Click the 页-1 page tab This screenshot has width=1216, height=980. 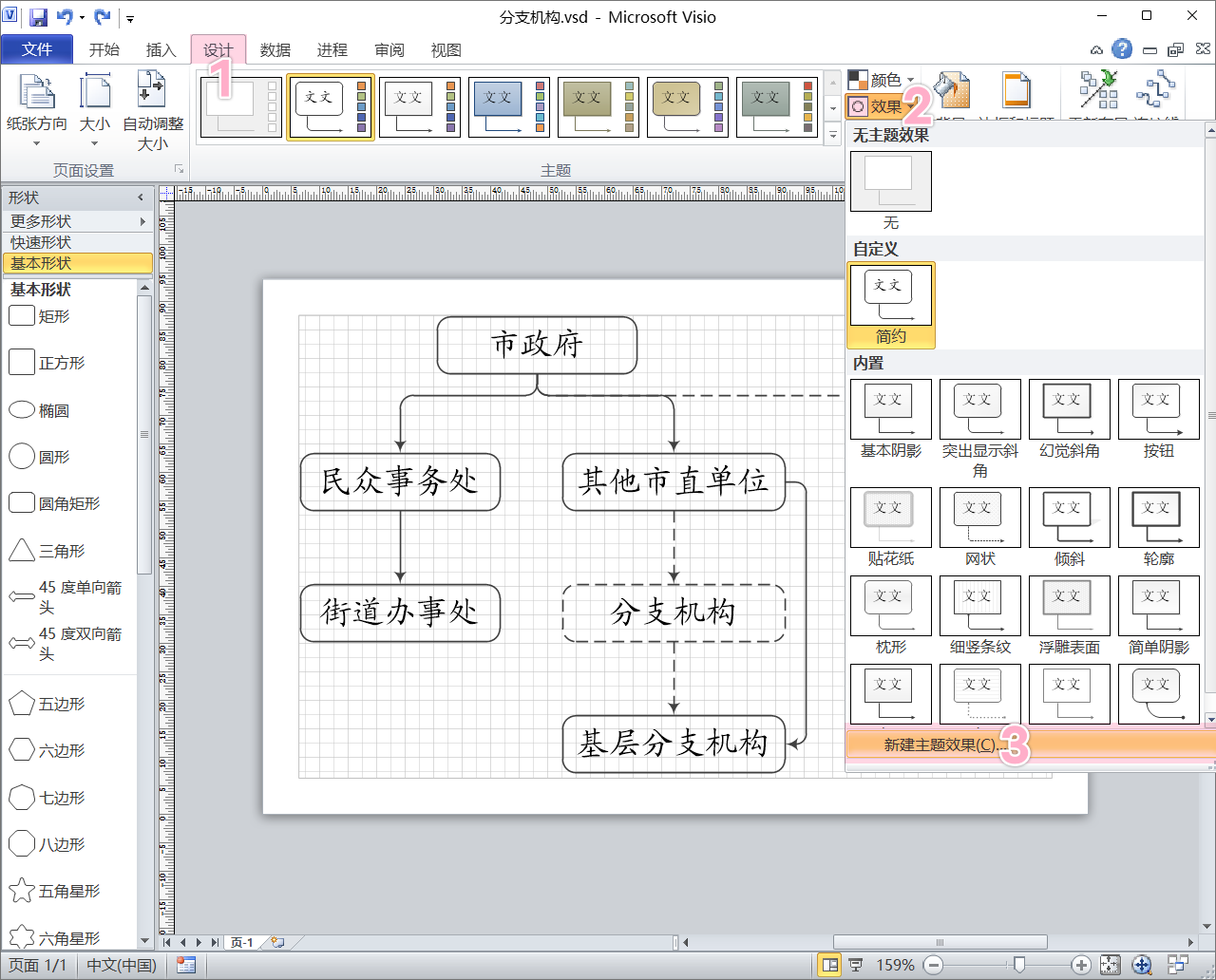[x=242, y=943]
